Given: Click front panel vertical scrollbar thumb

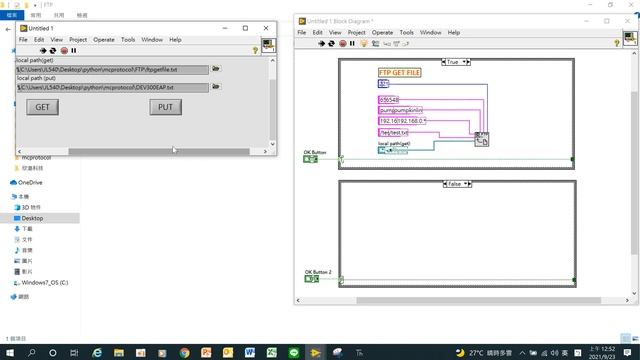Looking at the screenshot, I should [272, 109].
